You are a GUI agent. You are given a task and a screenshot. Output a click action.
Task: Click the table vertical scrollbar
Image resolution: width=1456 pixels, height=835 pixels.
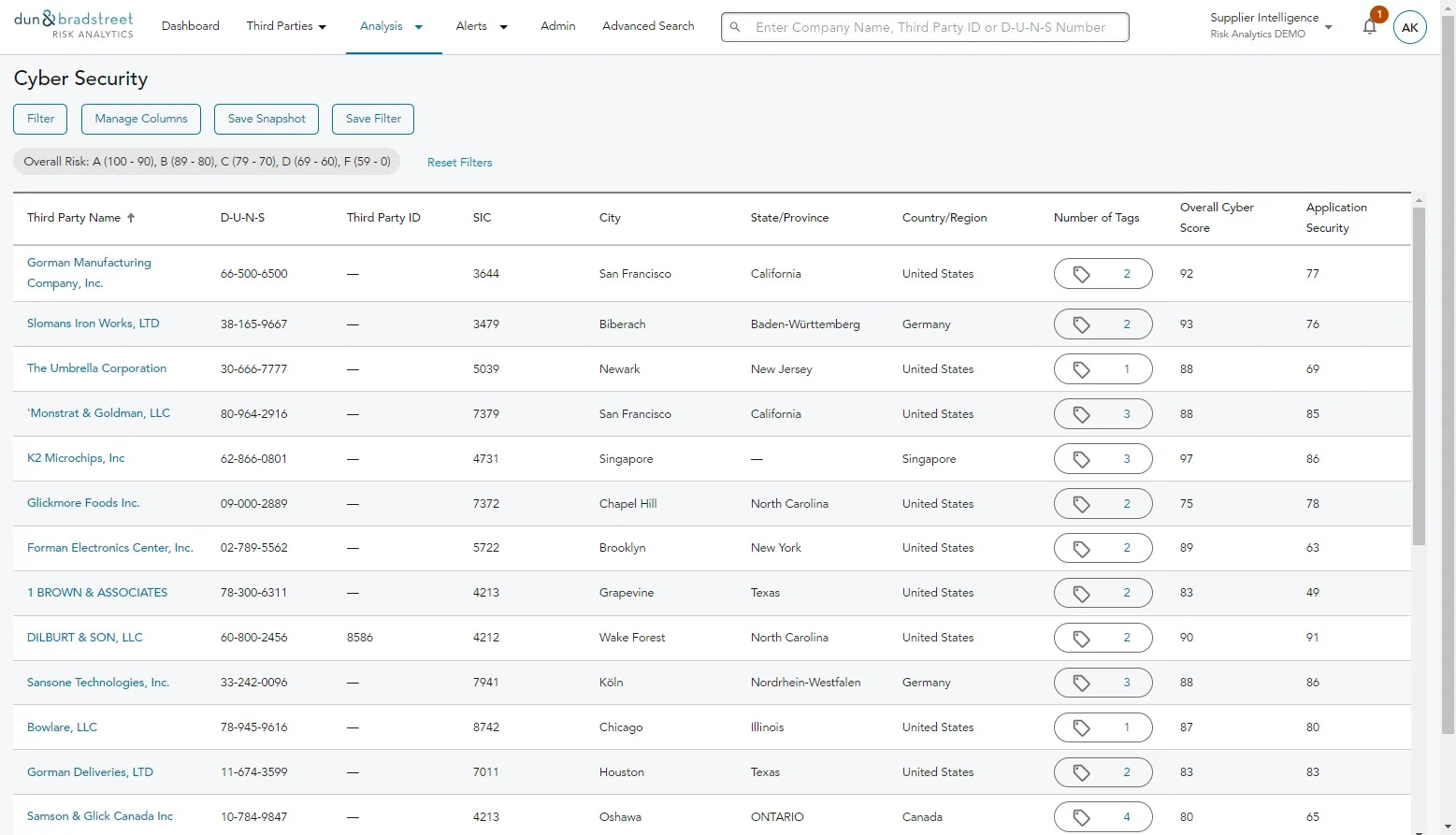(x=1419, y=374)
